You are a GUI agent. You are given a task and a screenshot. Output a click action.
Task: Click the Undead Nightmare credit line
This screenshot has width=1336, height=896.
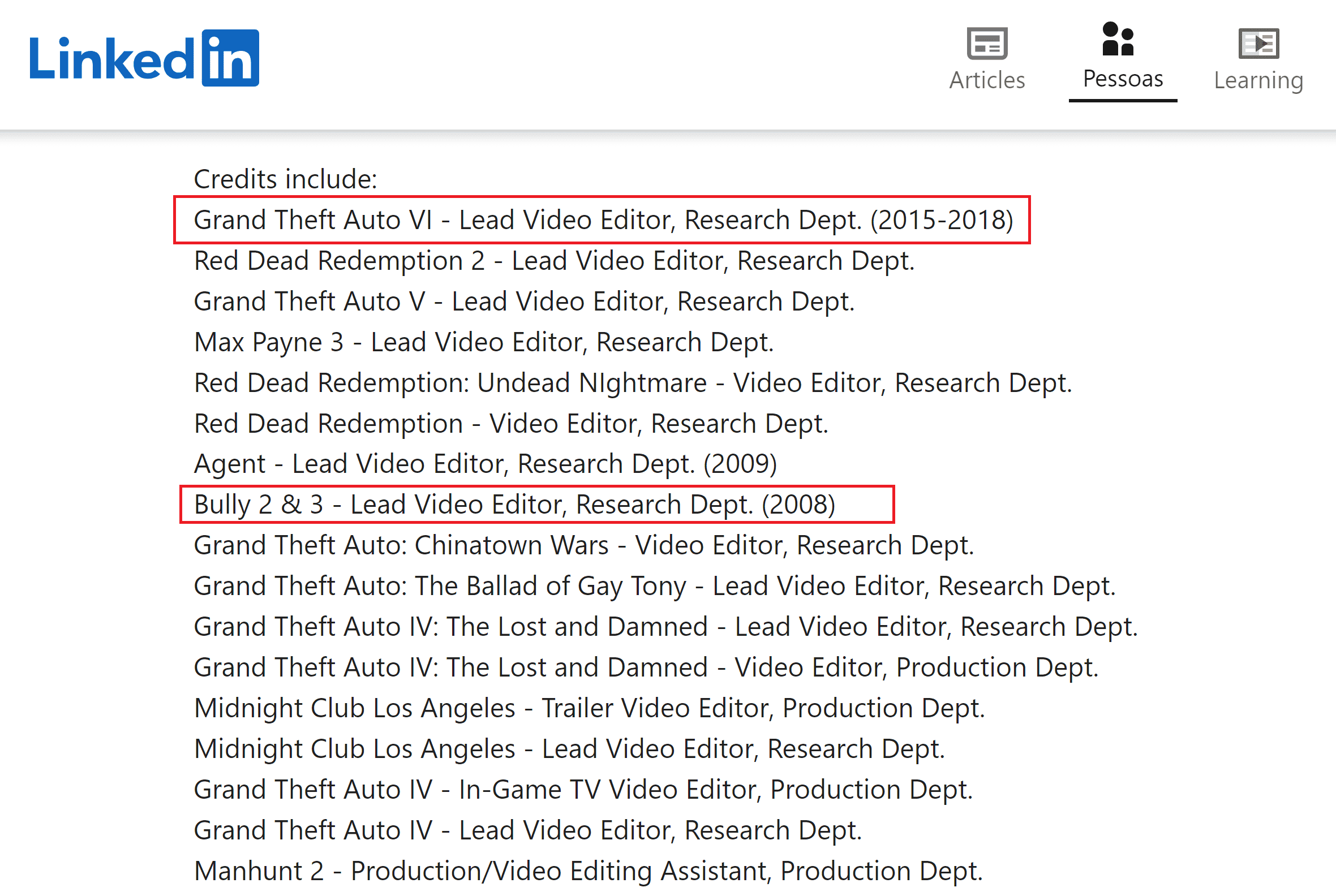click(632, 383)
